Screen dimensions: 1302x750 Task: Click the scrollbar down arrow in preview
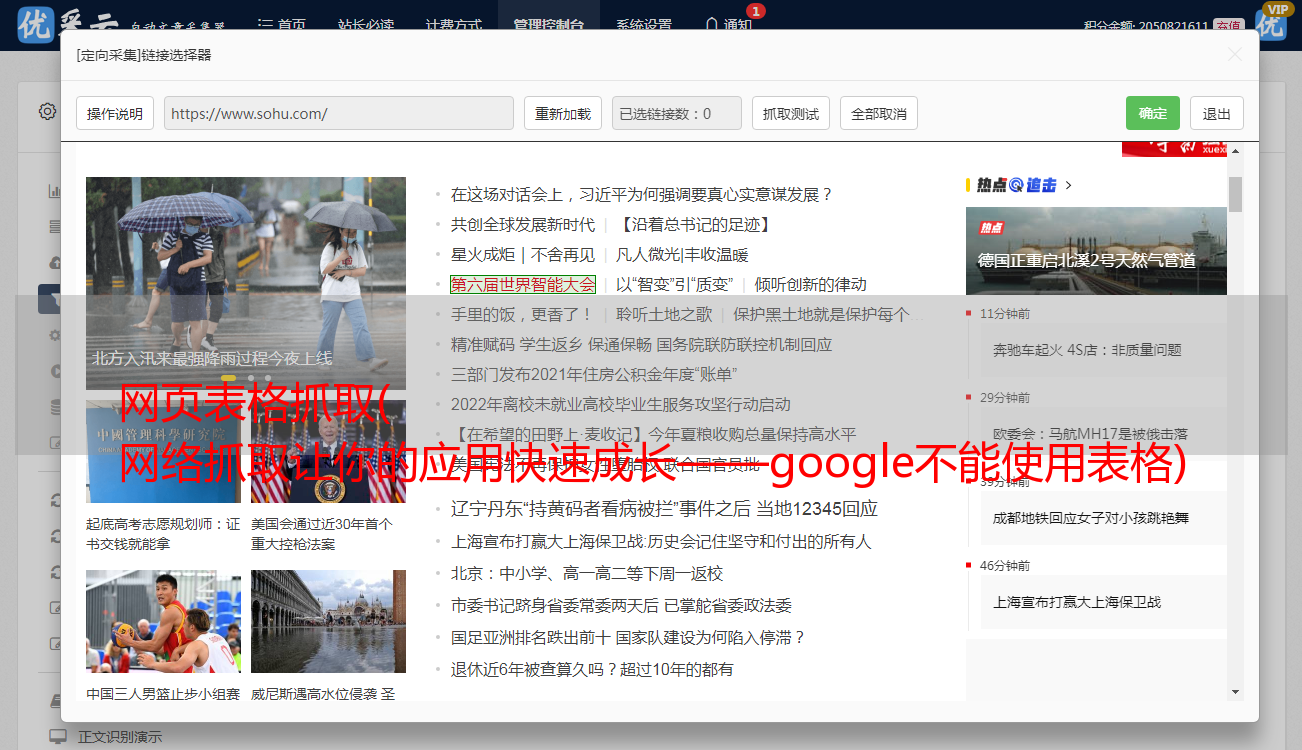point(1235,691)
